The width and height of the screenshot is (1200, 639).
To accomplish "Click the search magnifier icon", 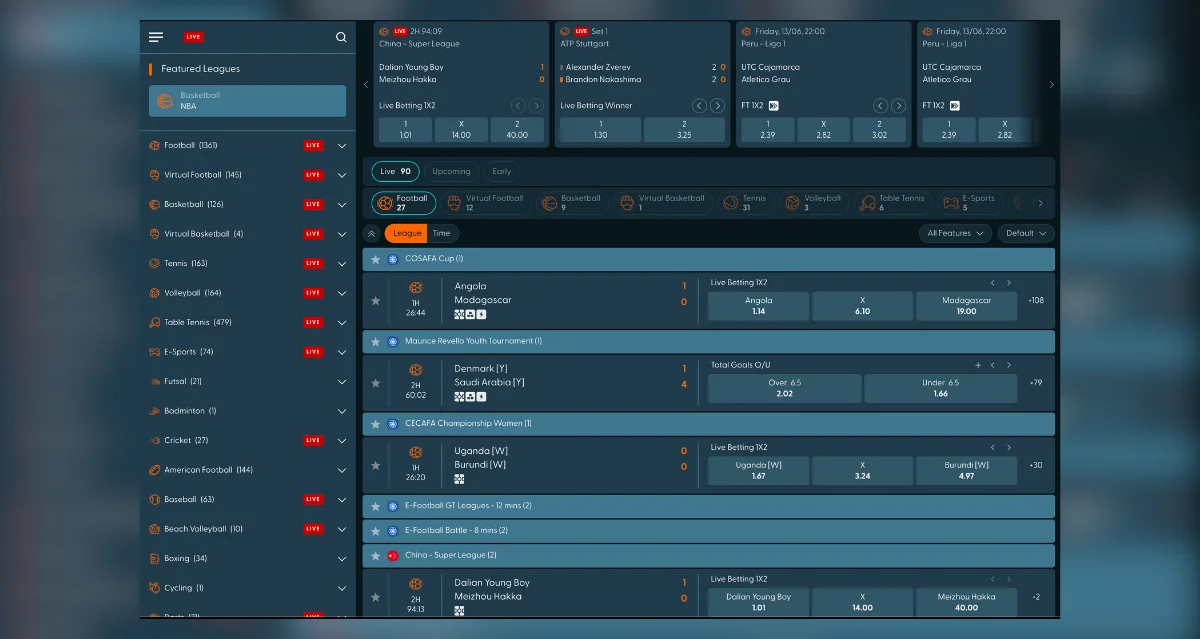I will click(x=341, y=37).
